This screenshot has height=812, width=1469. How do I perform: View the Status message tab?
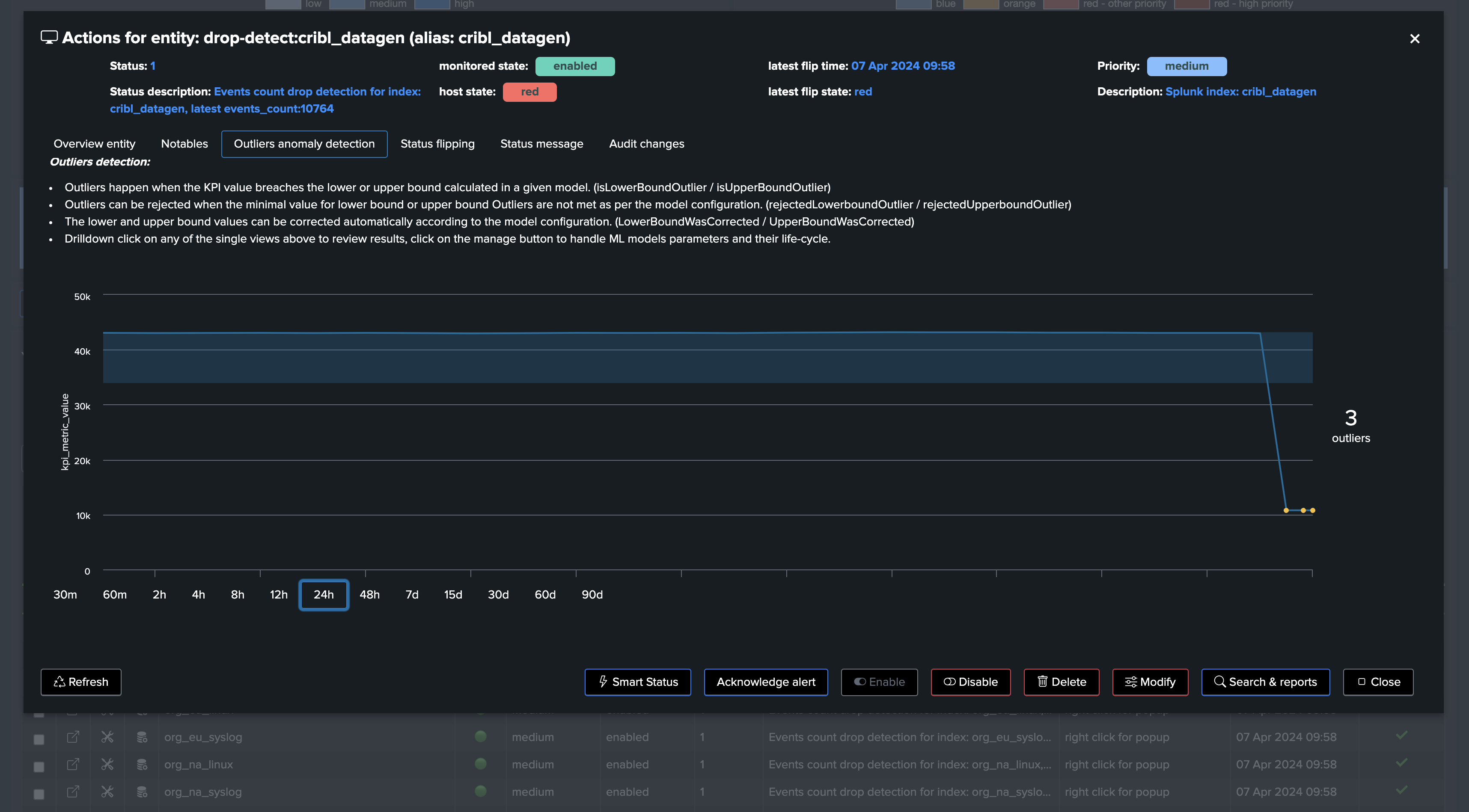(x=541, y=144)
